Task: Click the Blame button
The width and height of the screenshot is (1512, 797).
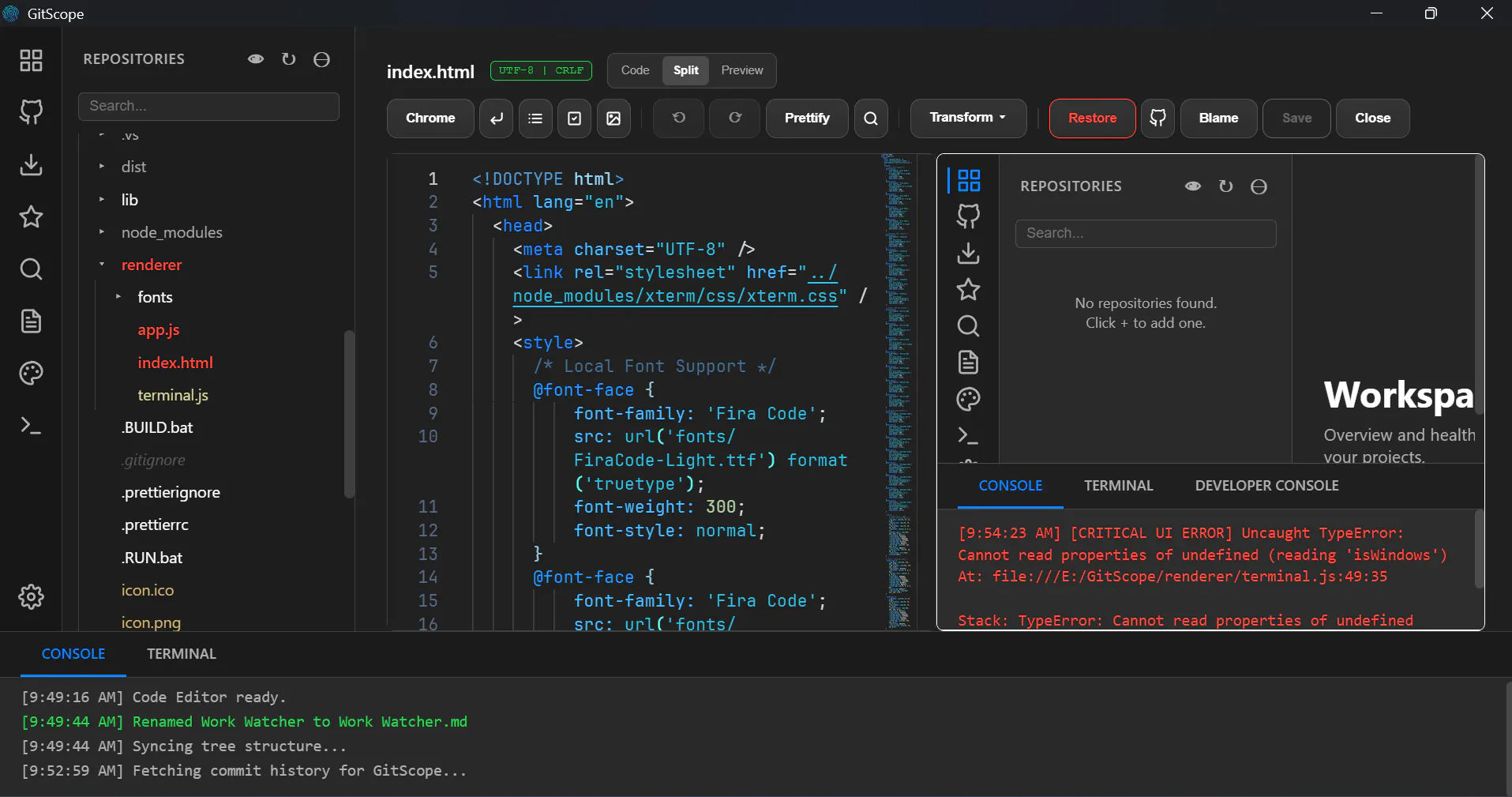Action: tap(1218, 118)
